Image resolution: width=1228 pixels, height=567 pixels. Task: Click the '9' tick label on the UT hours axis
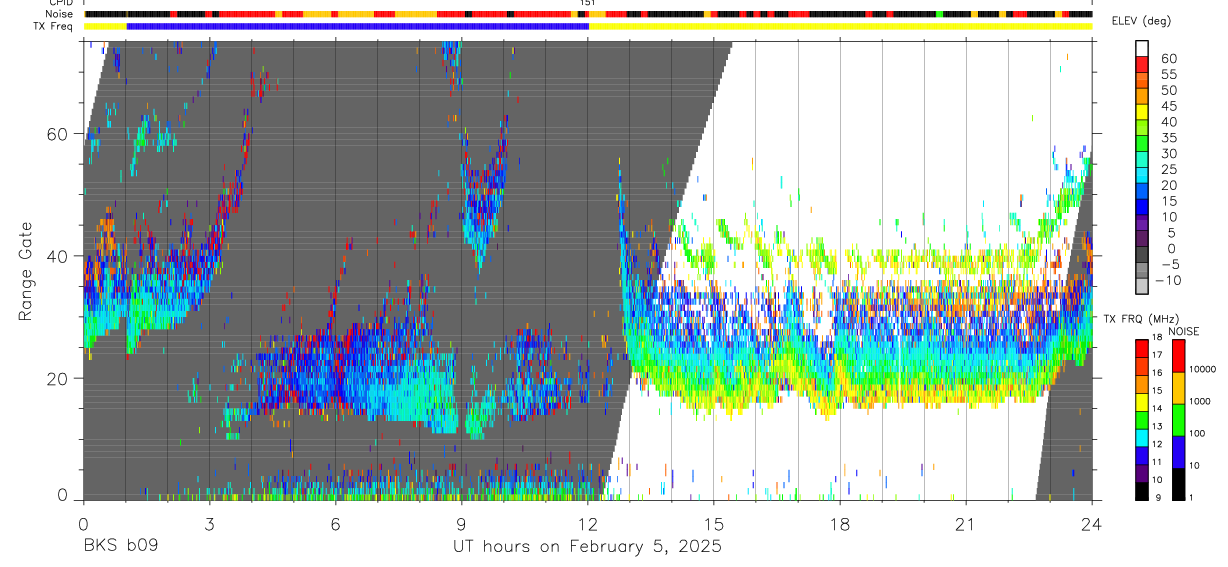tap(461, 524)
